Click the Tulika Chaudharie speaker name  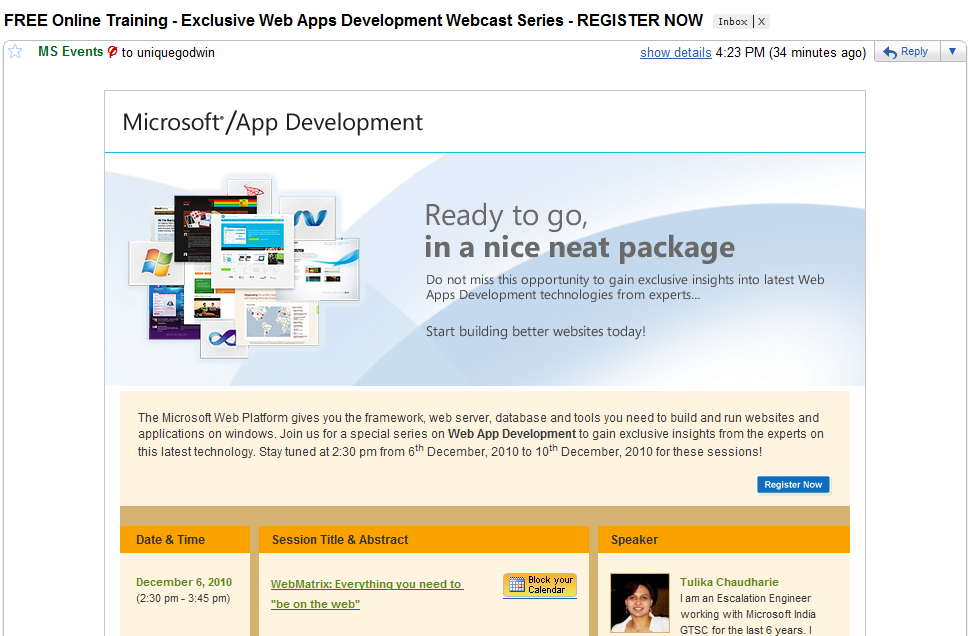729,582
